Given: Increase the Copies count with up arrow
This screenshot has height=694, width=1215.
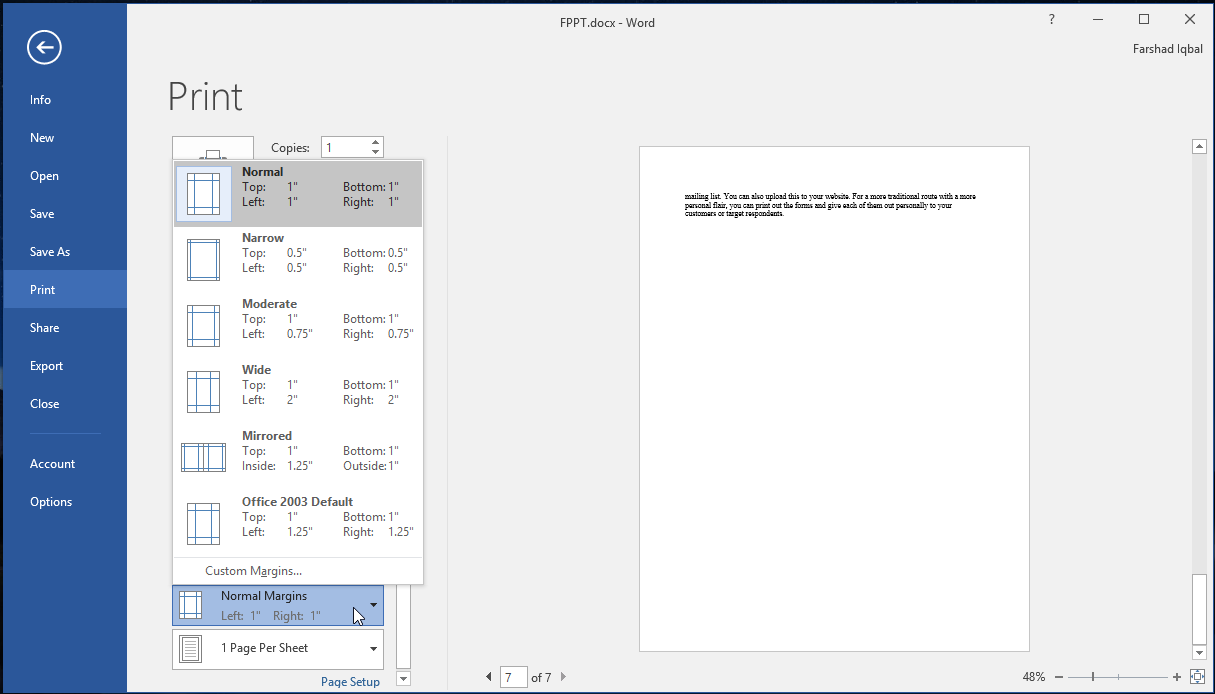Looking at the screenshot, I should [x=376, y=142].
